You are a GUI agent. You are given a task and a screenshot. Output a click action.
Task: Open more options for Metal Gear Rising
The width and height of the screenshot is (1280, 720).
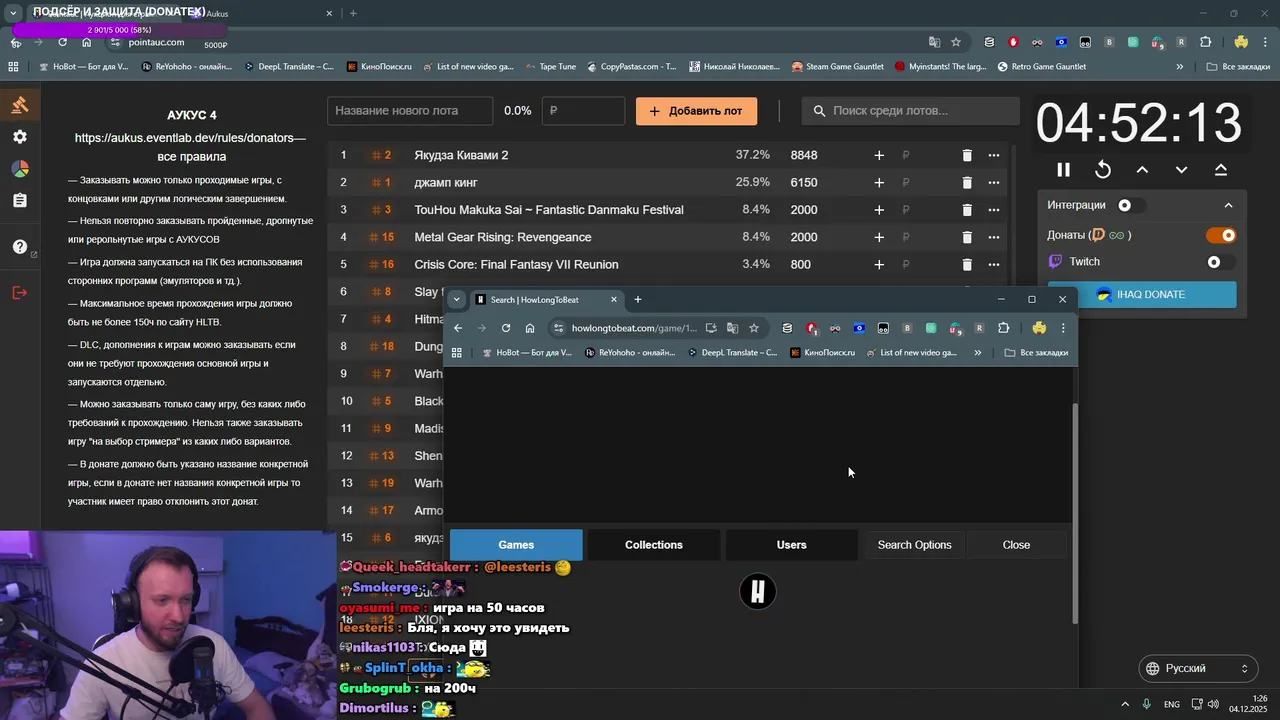[x=993, y=237]
